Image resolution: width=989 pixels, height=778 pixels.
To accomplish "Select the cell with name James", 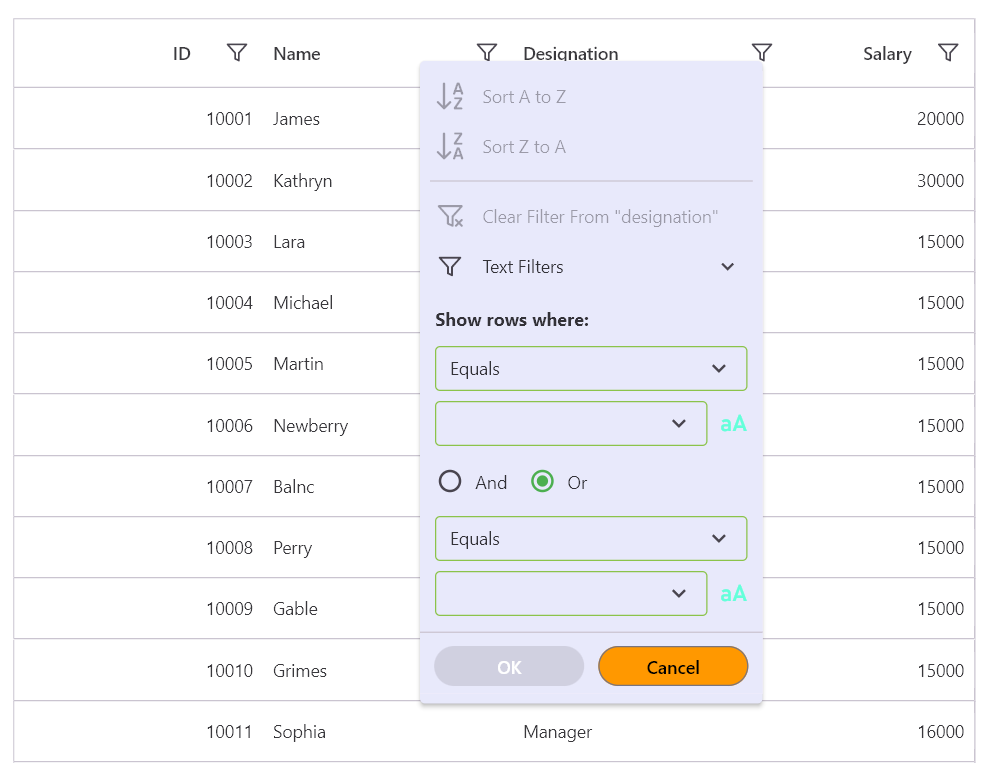I will pyautogui.click(x=296, y=119).
